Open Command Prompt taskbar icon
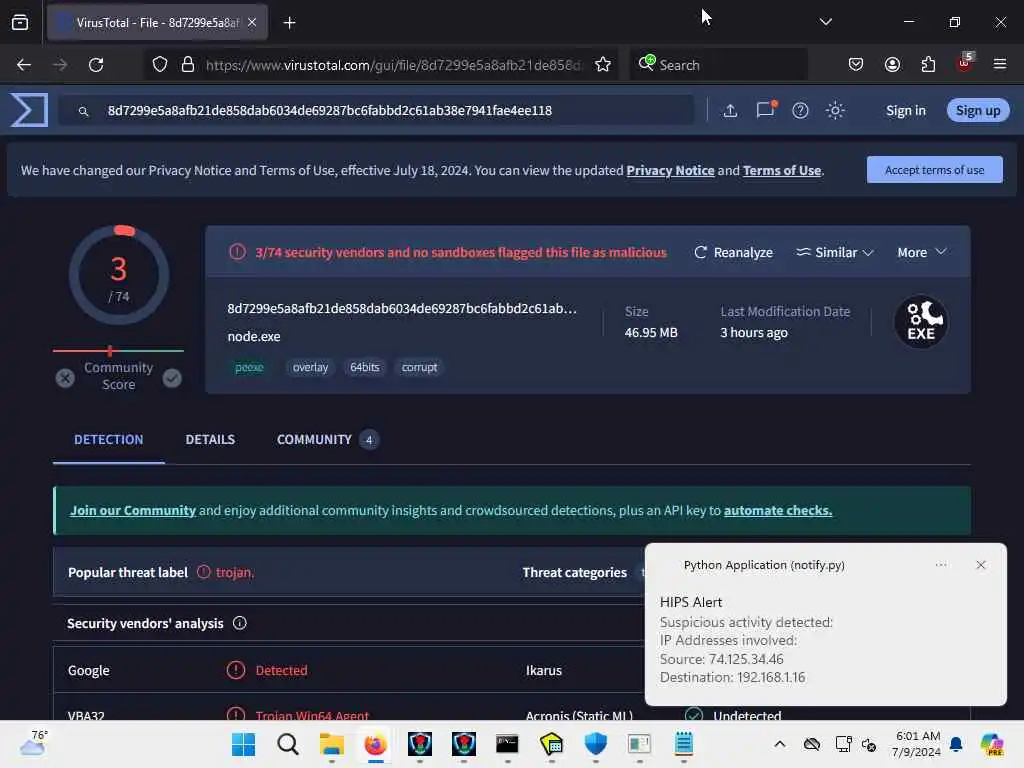1024x768 pixels. tap(507, 744)
